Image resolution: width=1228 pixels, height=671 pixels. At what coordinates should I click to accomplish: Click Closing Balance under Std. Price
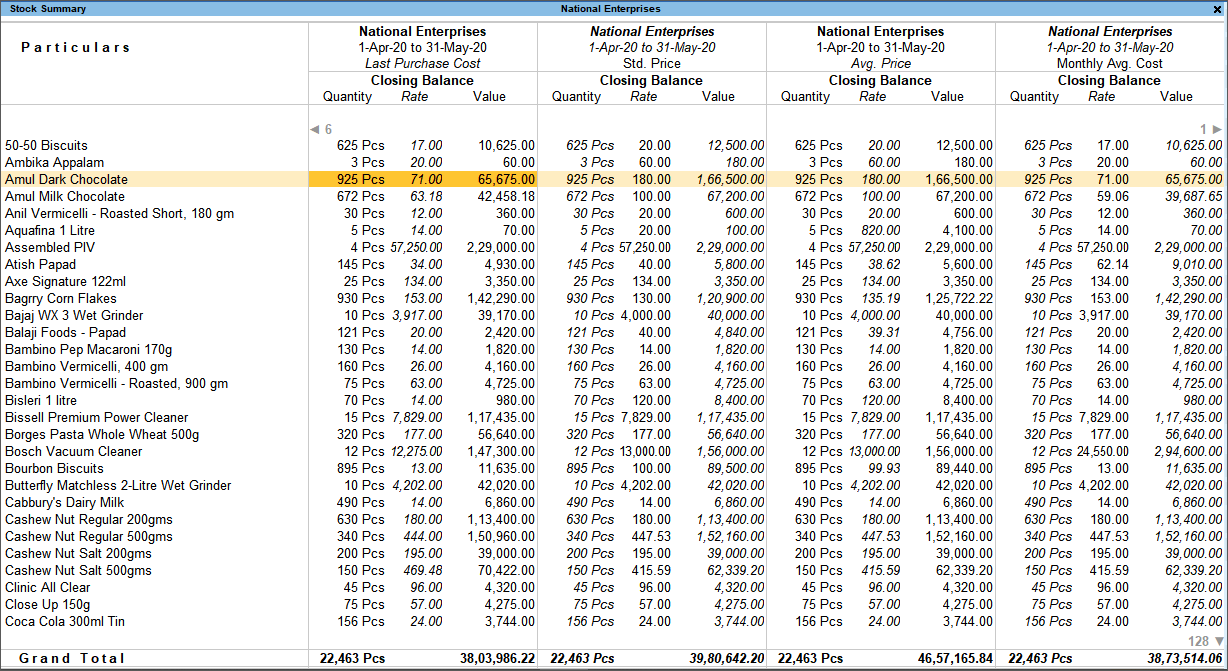651,80
